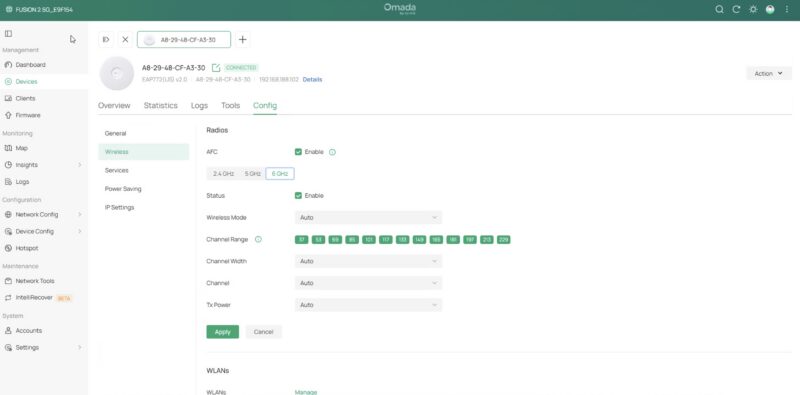Open the vertical three-dot more menu
This screenshot has height=395, width=800.
tap(787, 9)
